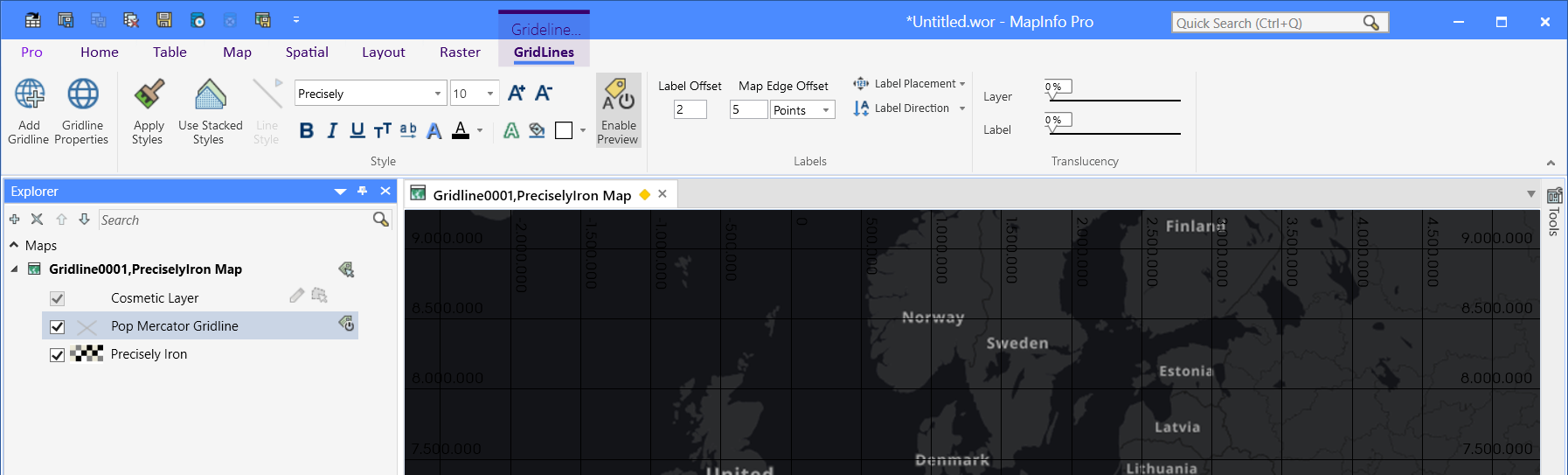Click the Save floppy disk icon
The image size is (1568, 475).
[163, 20]
